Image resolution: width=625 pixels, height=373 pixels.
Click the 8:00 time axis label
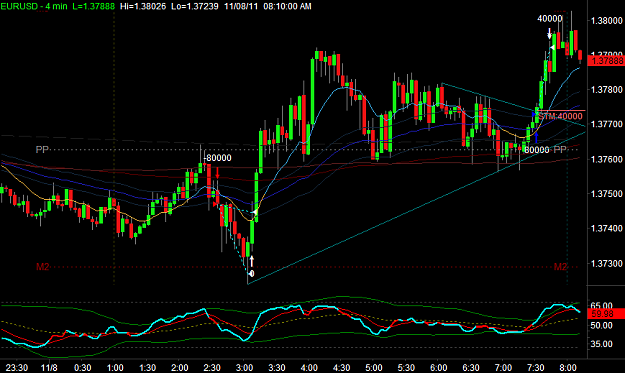(x=568, y=367)
